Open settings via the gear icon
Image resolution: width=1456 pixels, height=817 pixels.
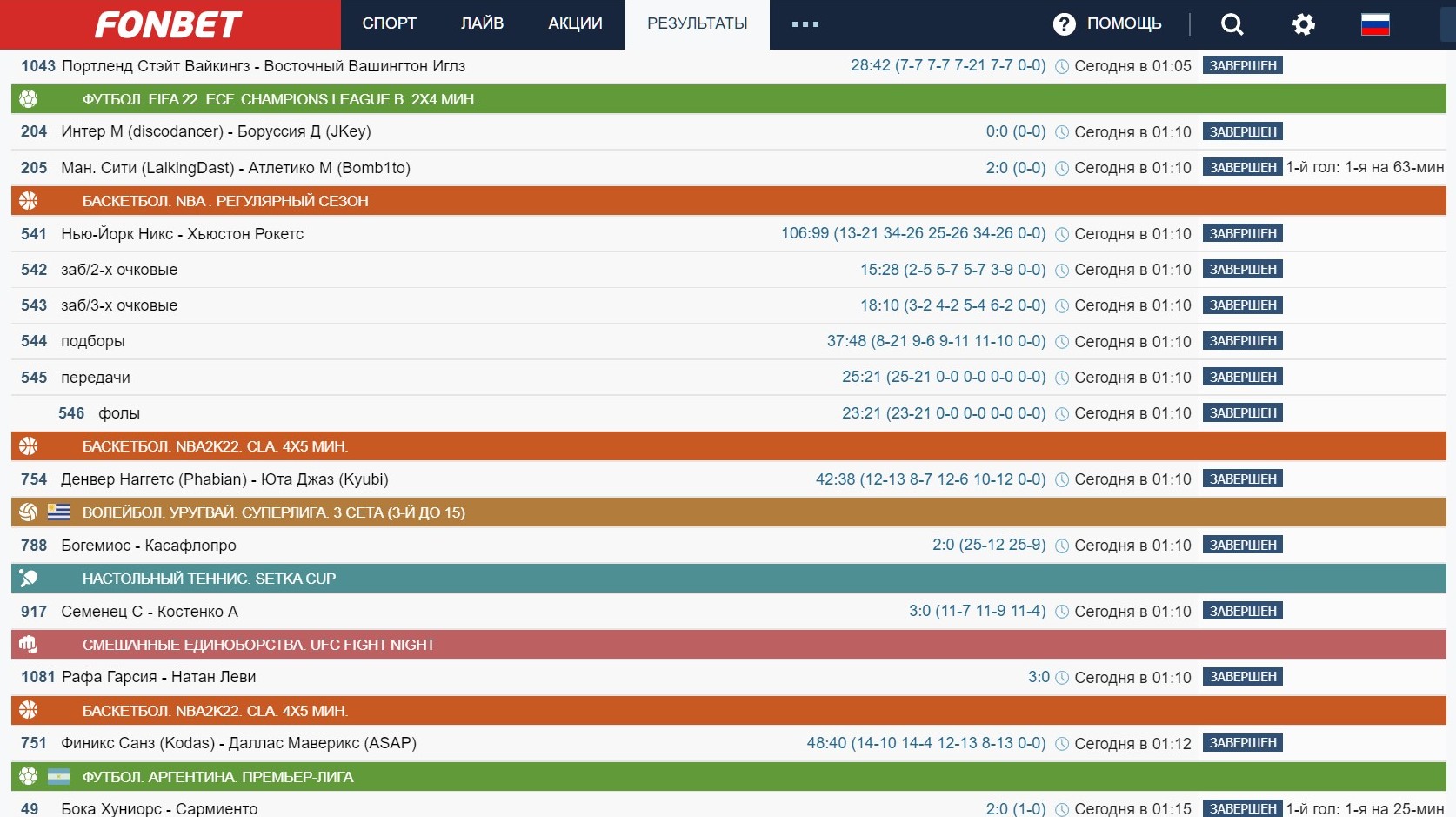(1303, 24)
